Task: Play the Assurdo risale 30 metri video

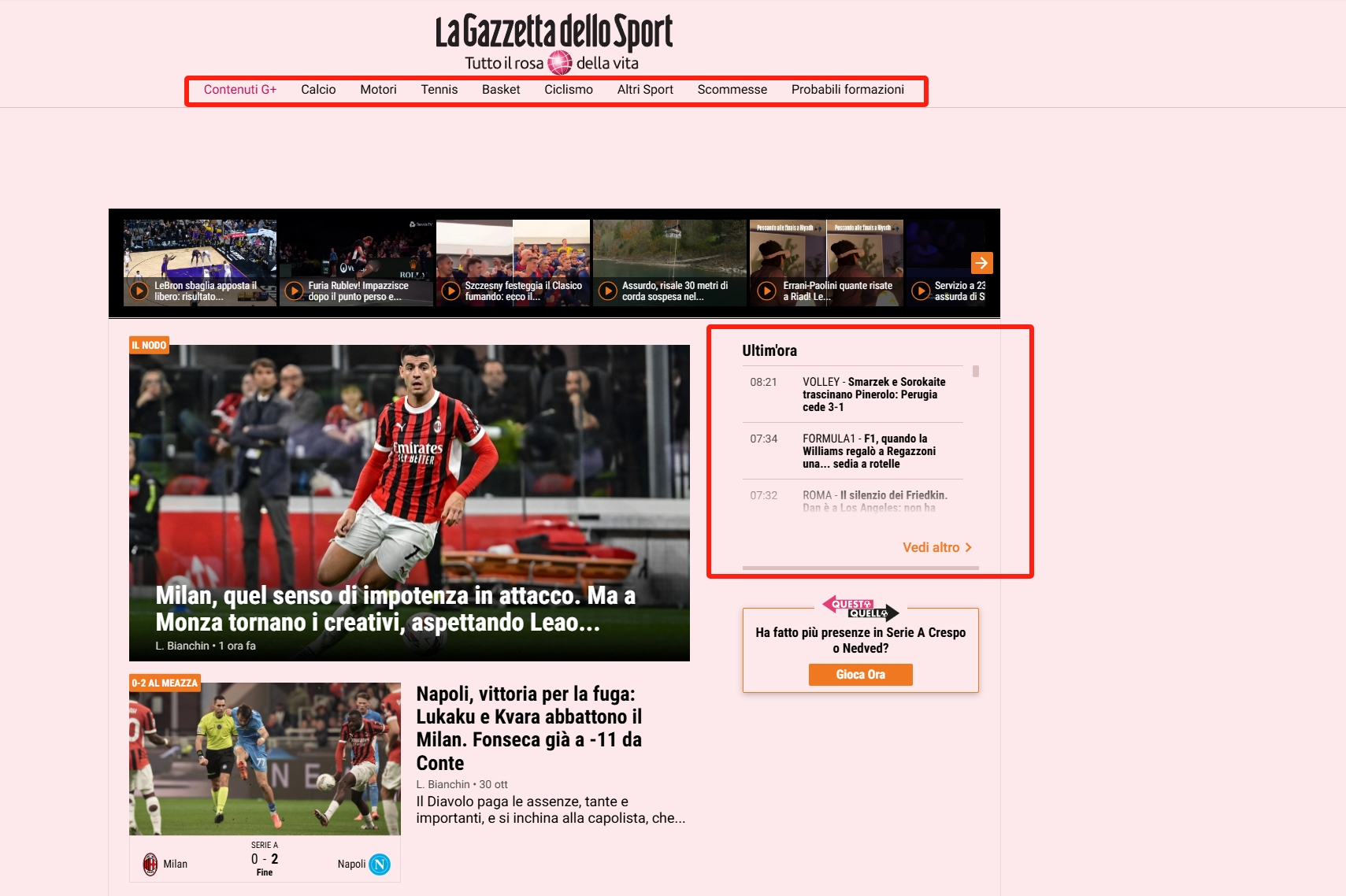Action: click(x=608, y=291)
